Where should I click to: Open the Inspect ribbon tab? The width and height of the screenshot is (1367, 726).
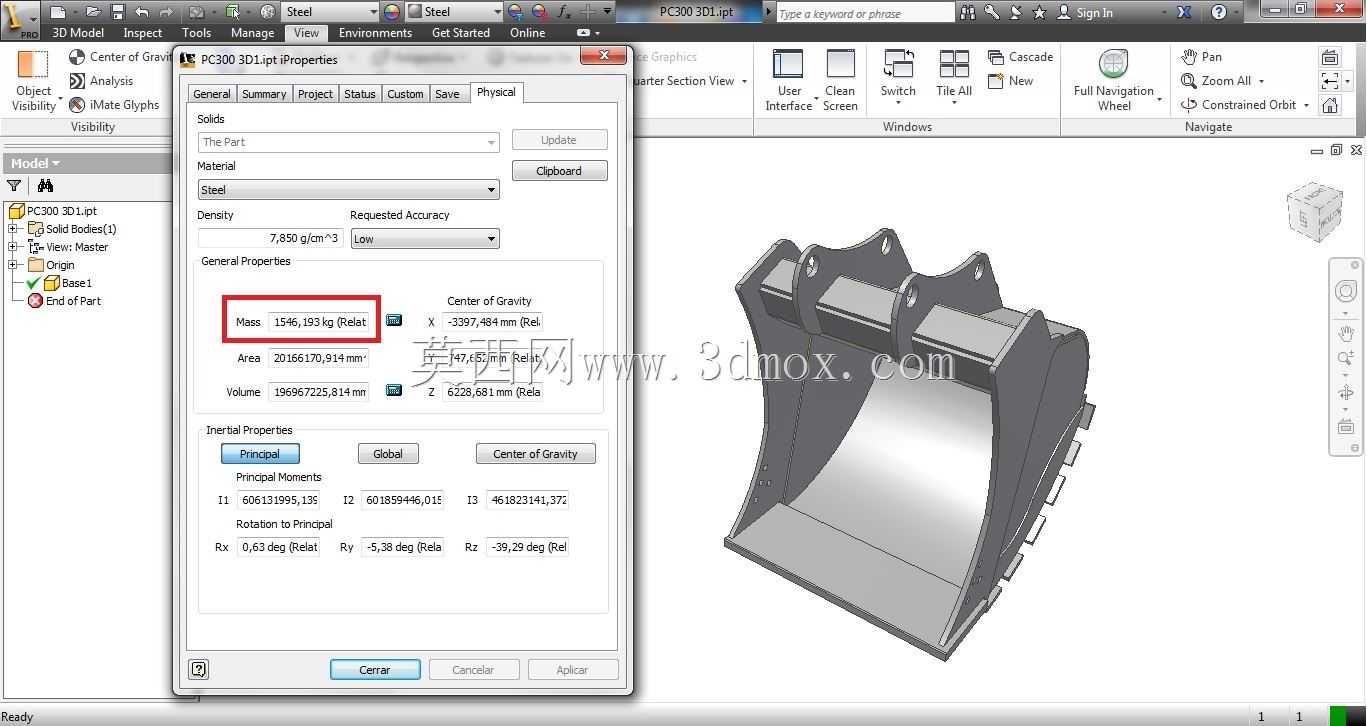pyautogui.click(x=143, y=33)
